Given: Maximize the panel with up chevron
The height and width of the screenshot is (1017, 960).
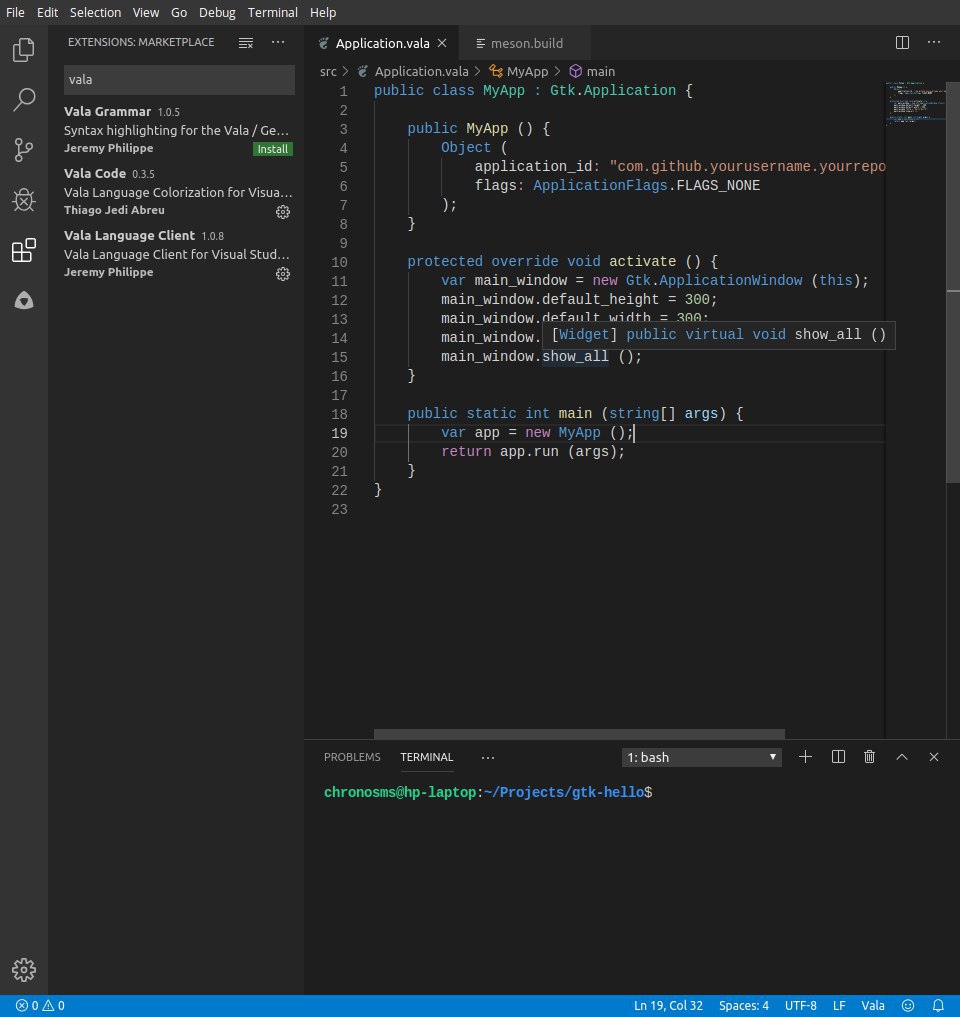Looking at the screenshot, I should pyautogui.click(x=902, y=757).
